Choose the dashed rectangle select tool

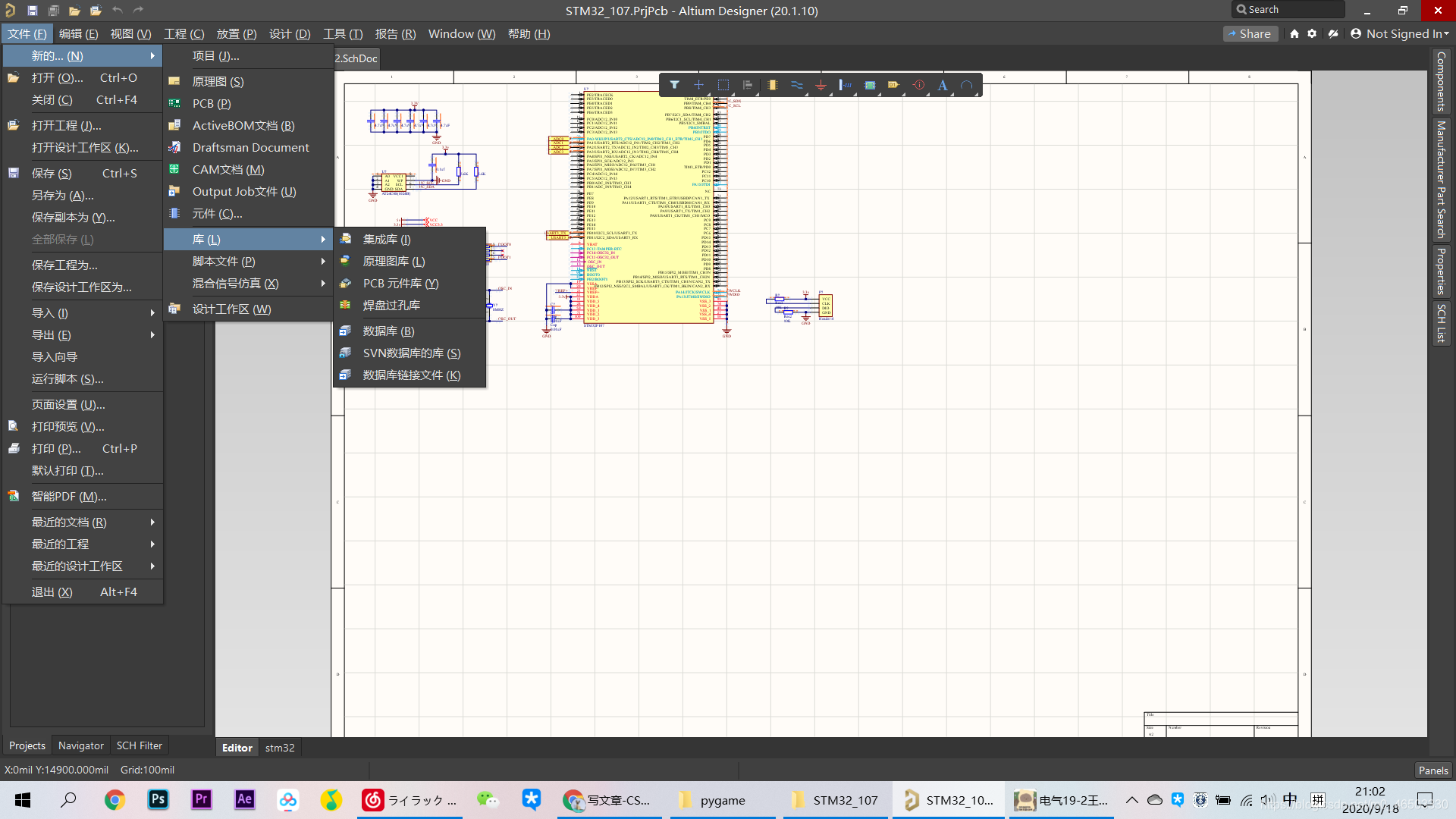pyautogui.click(x=723, y=85)
